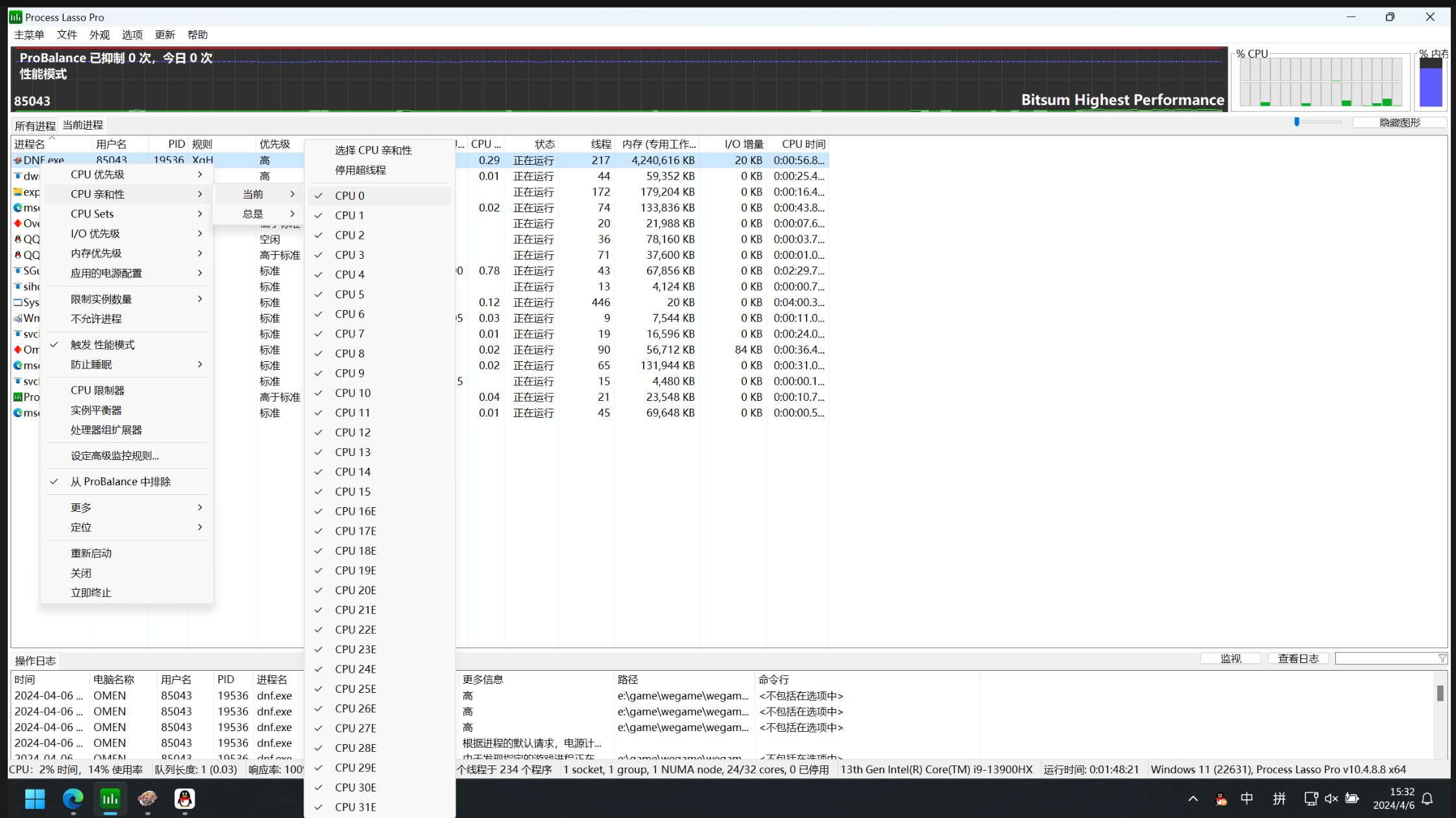This screenshot has height=818, width=1456.
Task: Toggle 触发 性能模式 option
Action: tap(127, 345)
